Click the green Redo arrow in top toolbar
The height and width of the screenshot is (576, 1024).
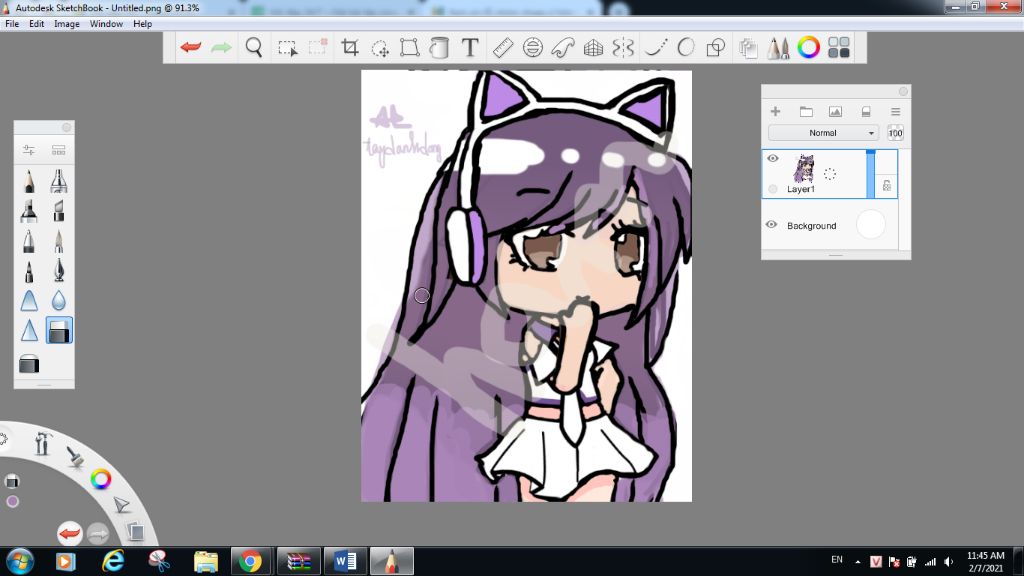tap(221, 47)
